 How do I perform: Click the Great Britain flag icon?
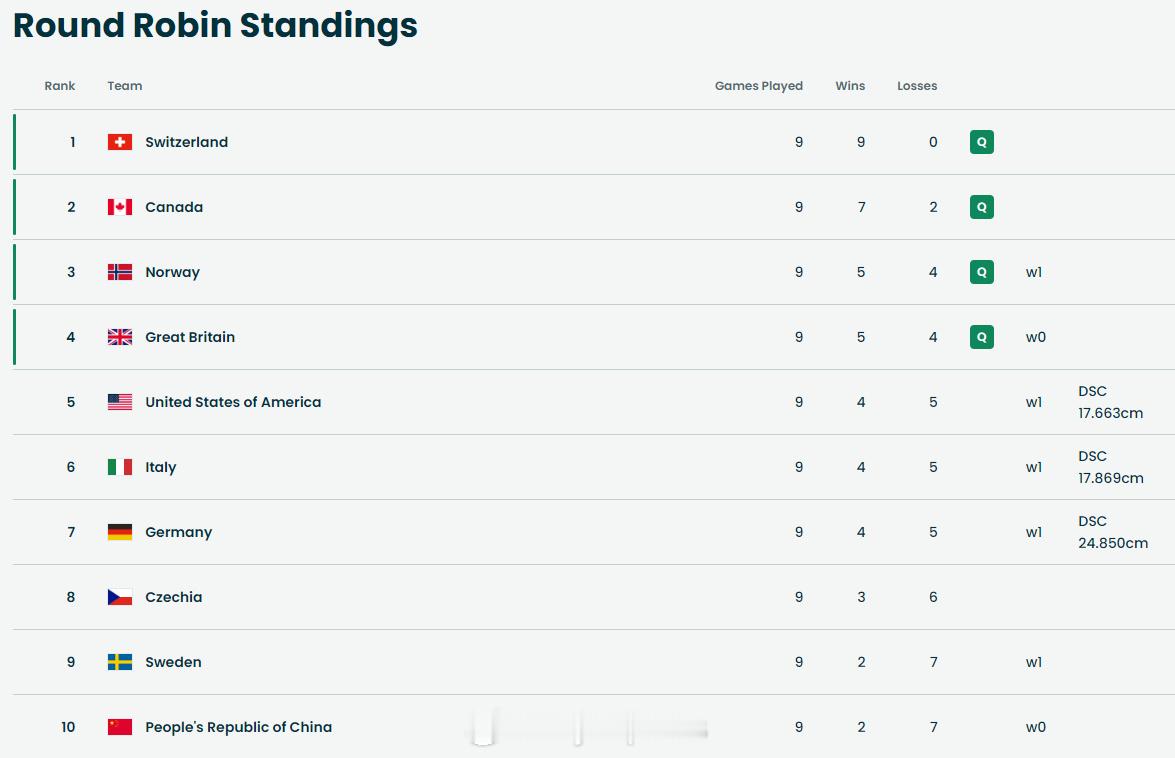tap(120, 337)
